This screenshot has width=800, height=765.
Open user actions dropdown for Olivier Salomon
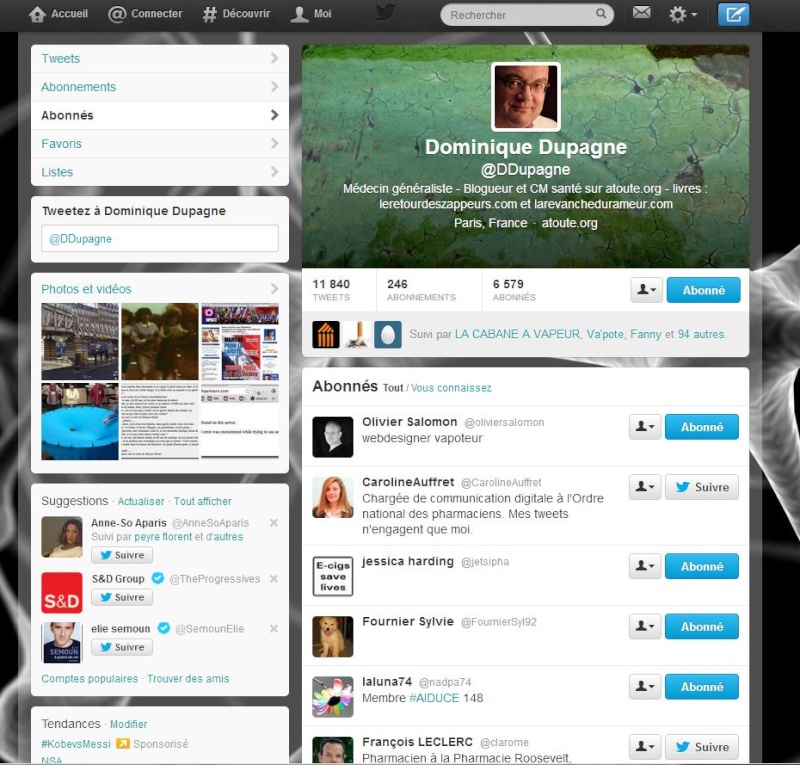pyautogui.click(x=645, y=427)
